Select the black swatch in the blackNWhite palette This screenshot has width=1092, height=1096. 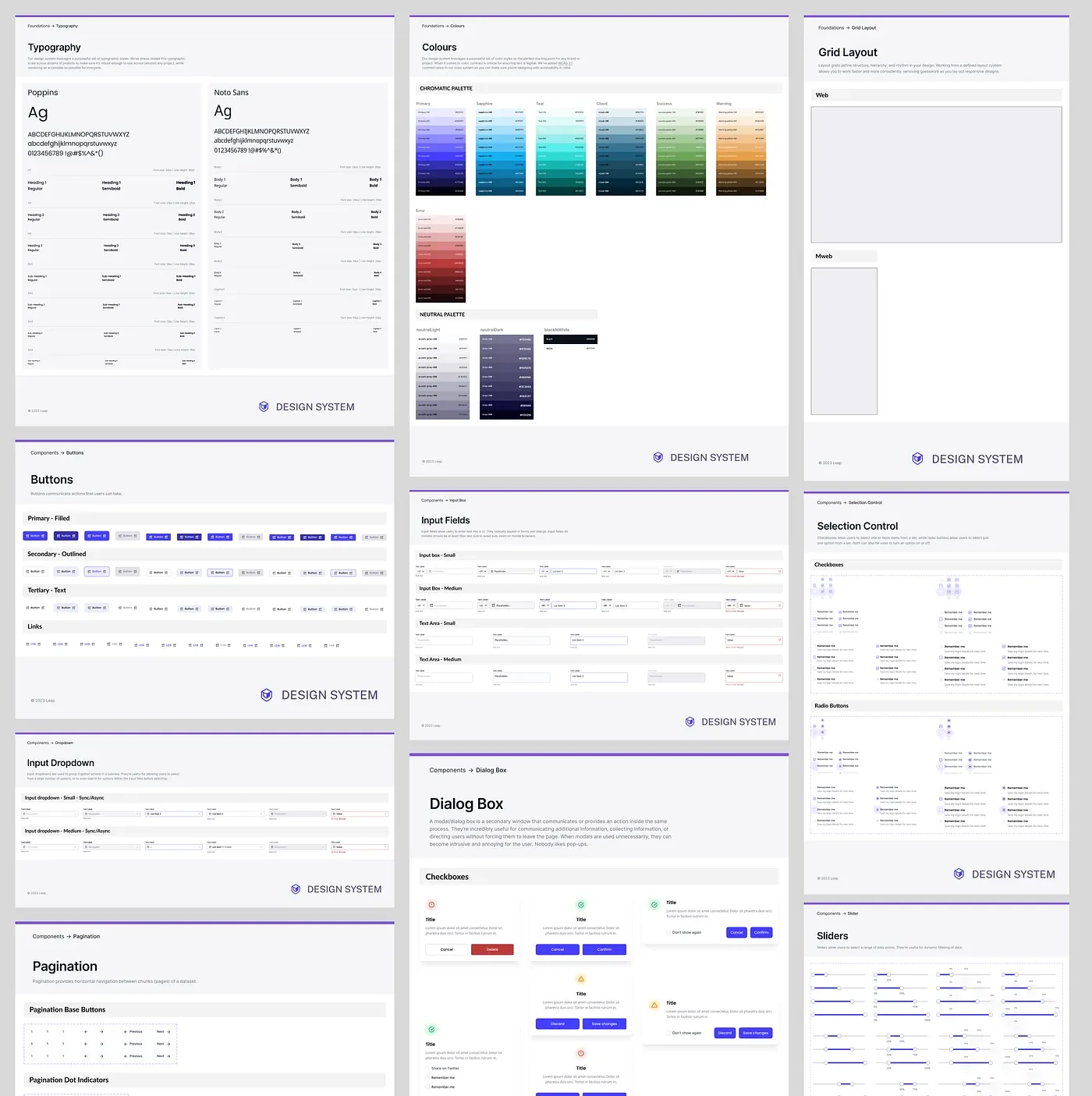click(x=570, y=339)
